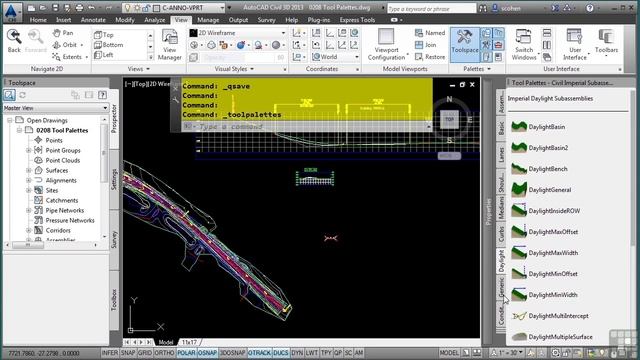Click the Toolspace help icon

pos(102,95)
